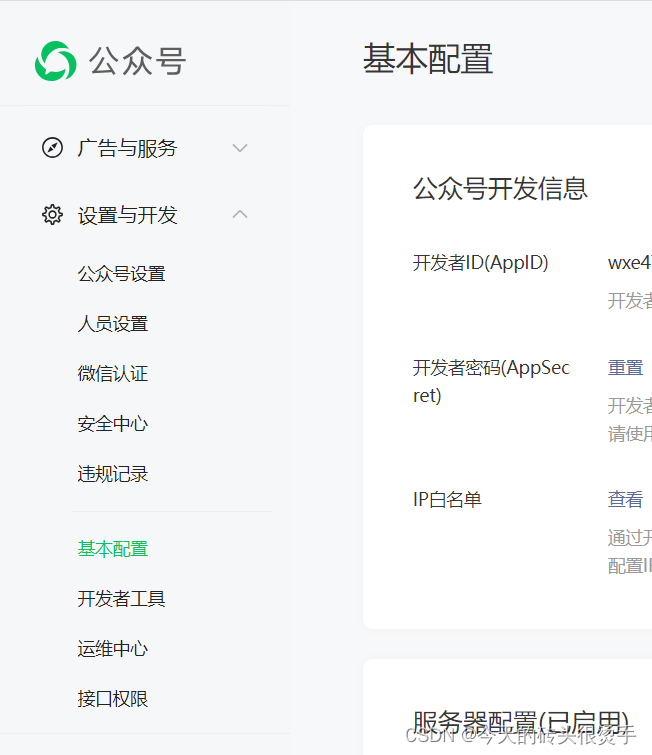Click the compass icon beside 广告与服务
The image size is (652, 755).
[x=52, y=148]
